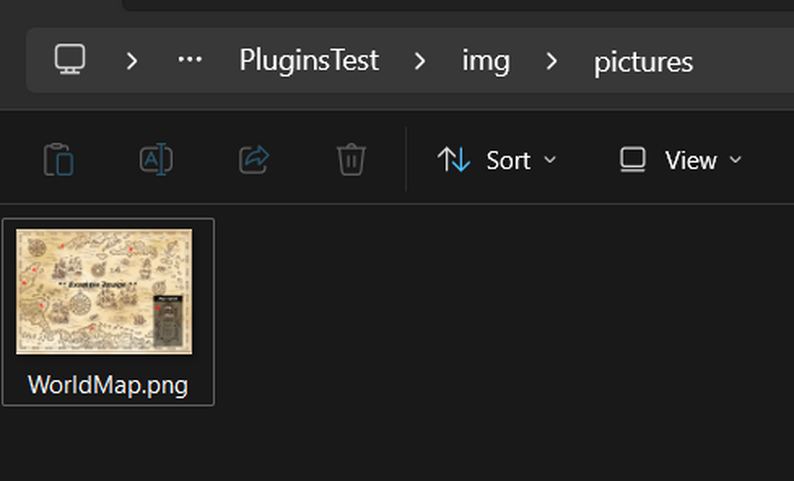Show hidden folders via the ellipsis
Viewport: 794px width, 481px height.
click(x=190, y=60)
